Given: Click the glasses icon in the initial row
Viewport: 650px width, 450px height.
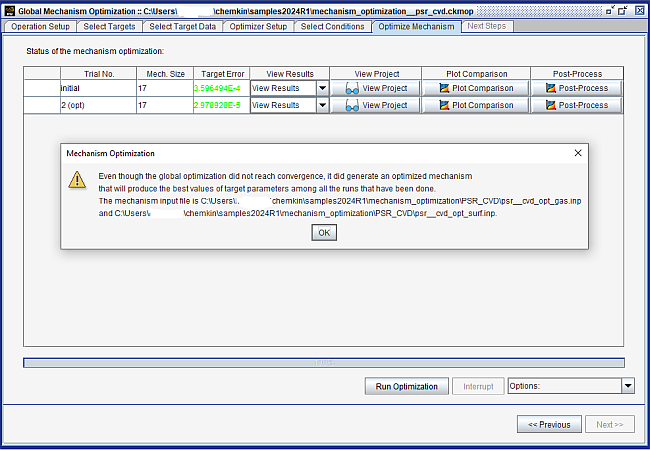Looking at the screenshot, I should (352, 89).
